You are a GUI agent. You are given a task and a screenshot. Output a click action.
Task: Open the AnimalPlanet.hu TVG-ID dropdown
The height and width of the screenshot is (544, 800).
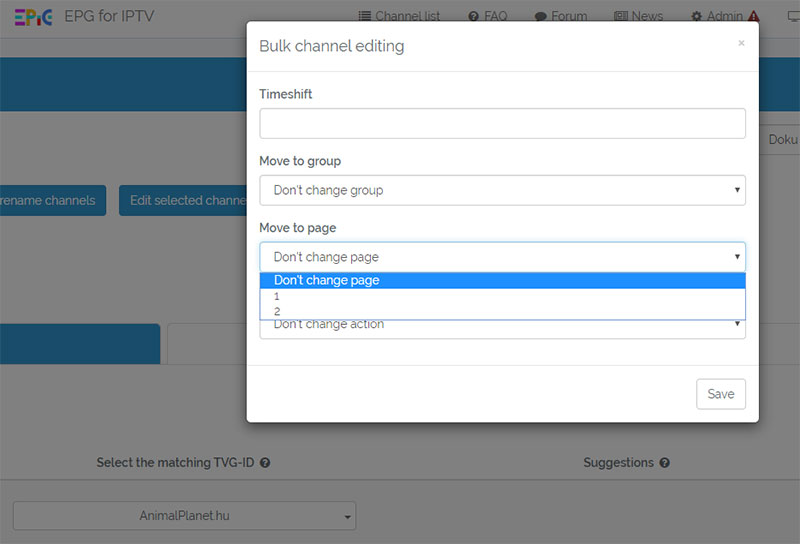(x=184, y=516)
